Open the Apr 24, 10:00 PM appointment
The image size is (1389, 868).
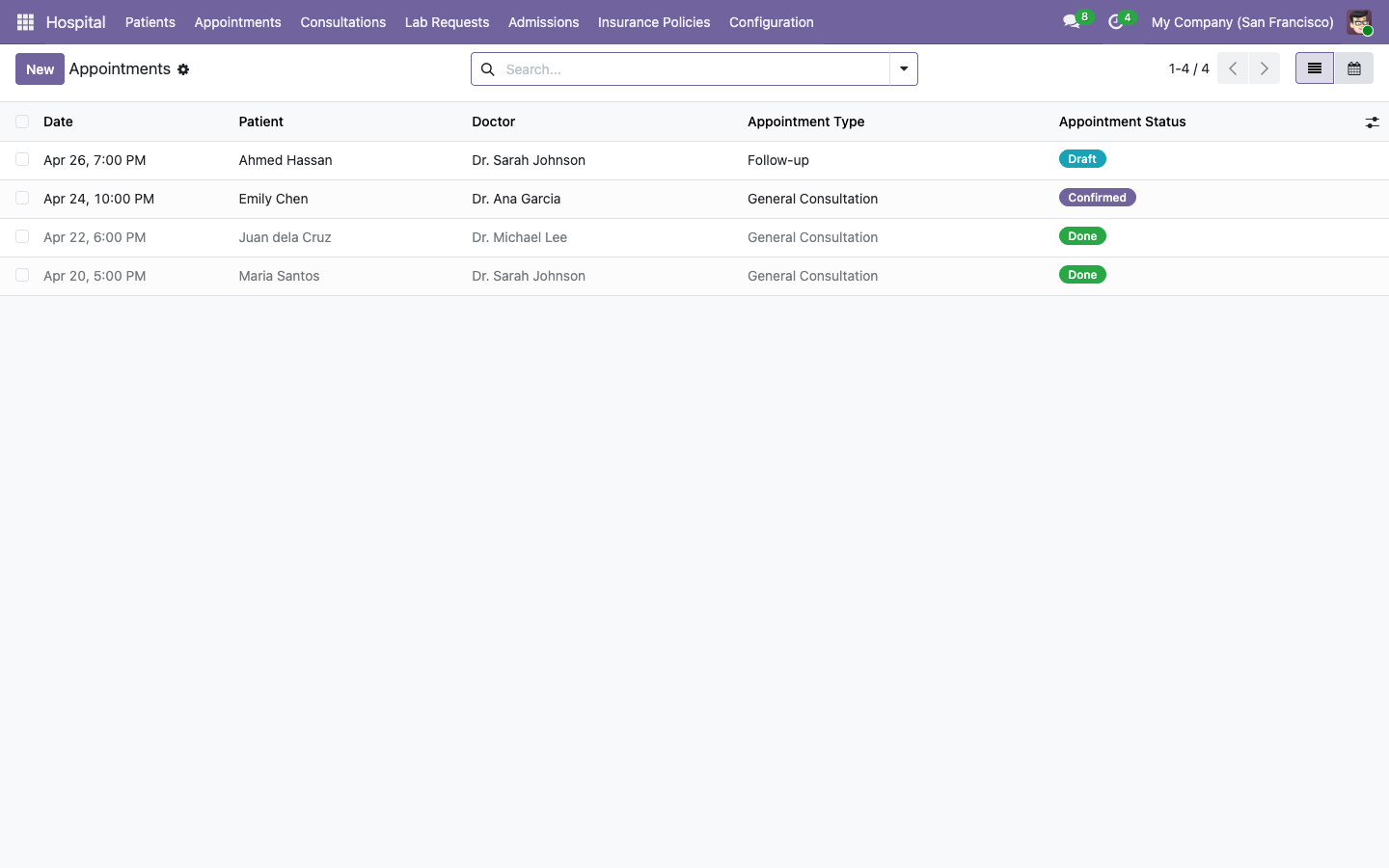pyautogui.click(x=98, y=199)
